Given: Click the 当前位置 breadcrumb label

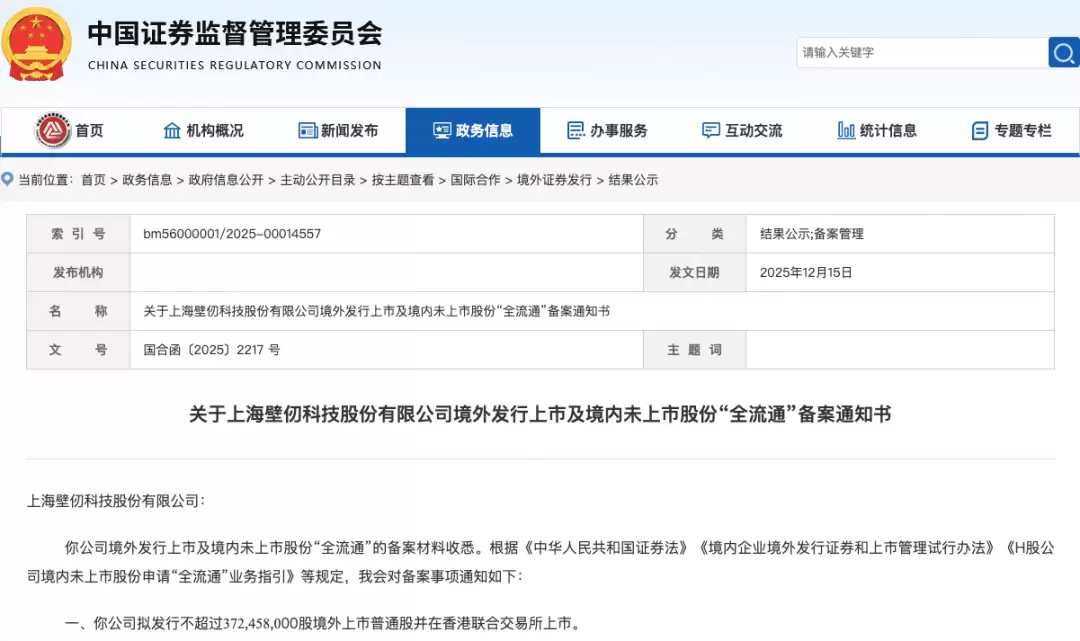Looking at the screenshot, I should pyautogui.click(x=45, y=180).
